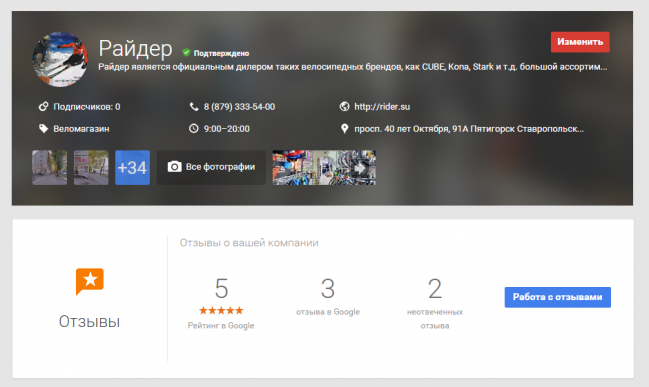Open the +34 more photos tile
The height and width of the screenshot is (387, 649).
pyautogui.click(x=132, y=167)
